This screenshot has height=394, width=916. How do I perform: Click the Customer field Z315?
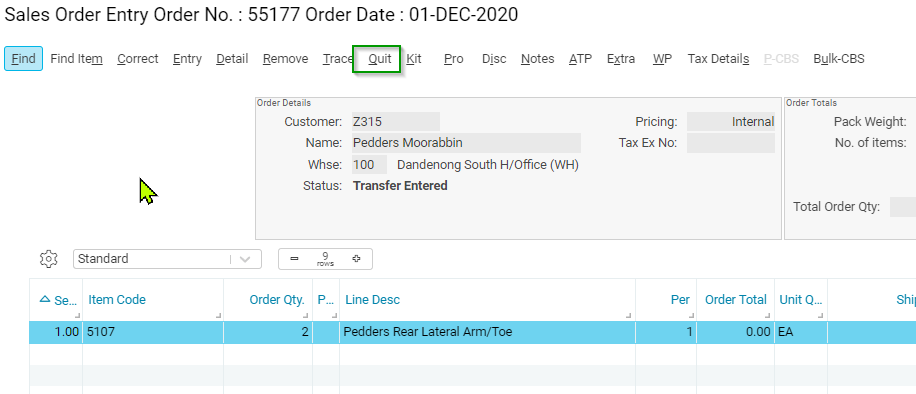pyautogui.click(x=396, y=122)
